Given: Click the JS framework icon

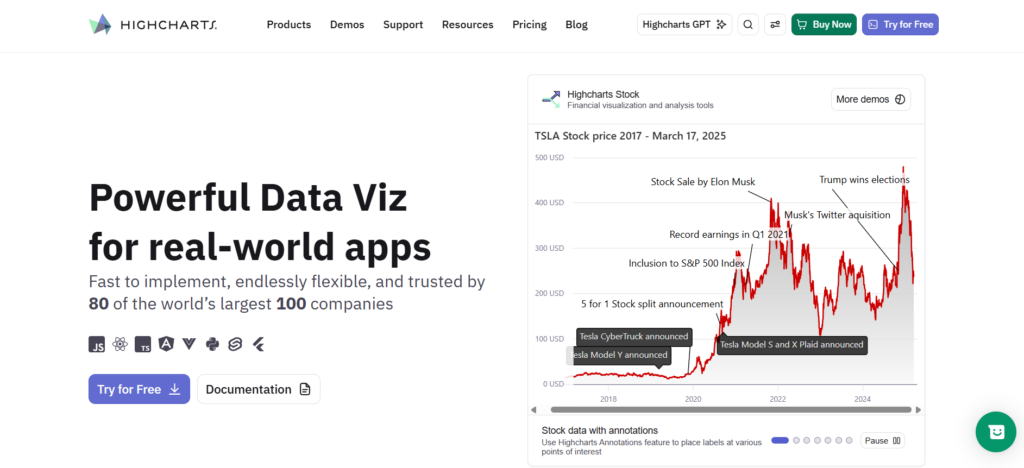Looking at the screenshot, I should tap(97, 345).
